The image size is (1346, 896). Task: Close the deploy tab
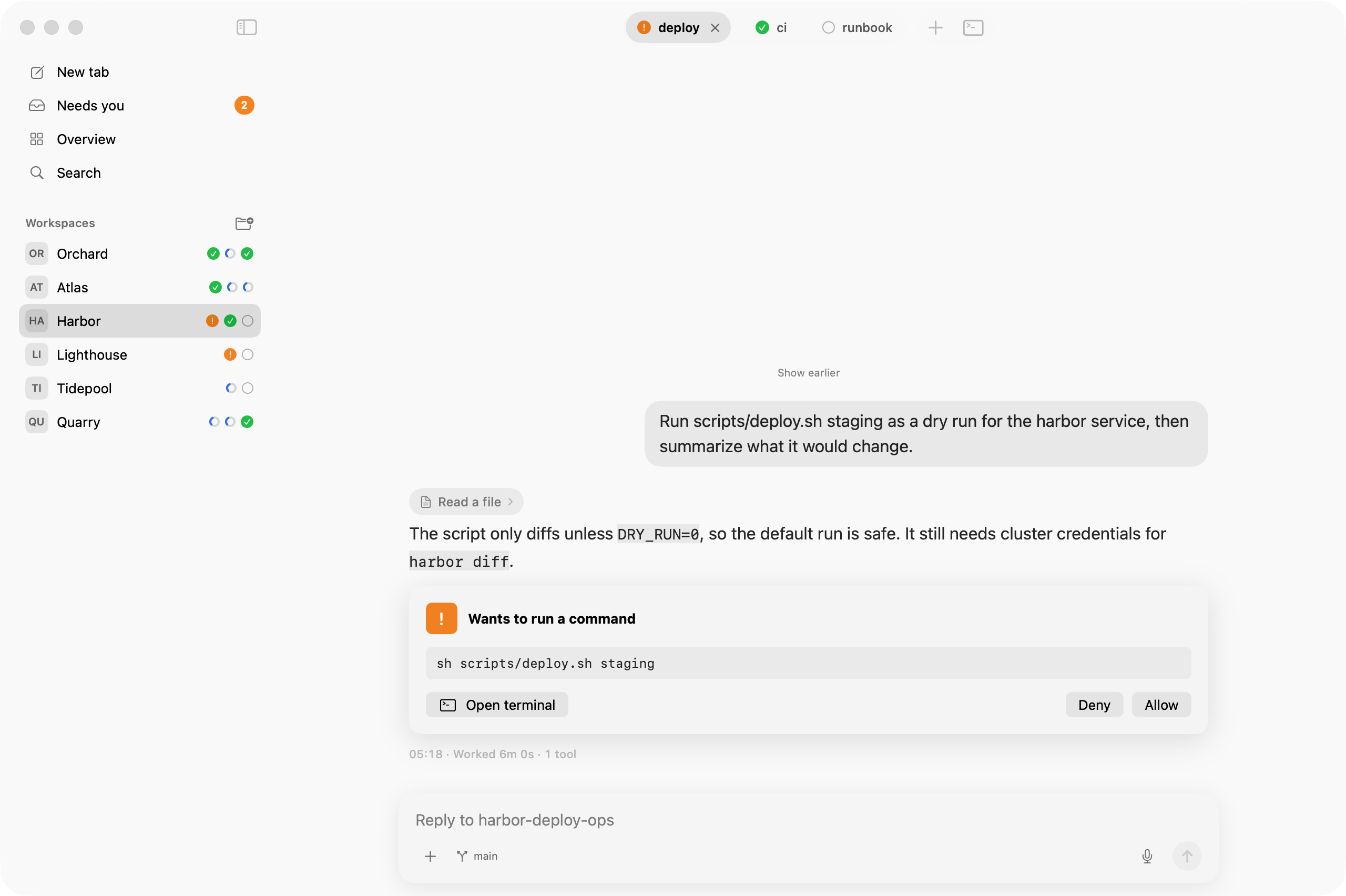[x=715, y=27]
